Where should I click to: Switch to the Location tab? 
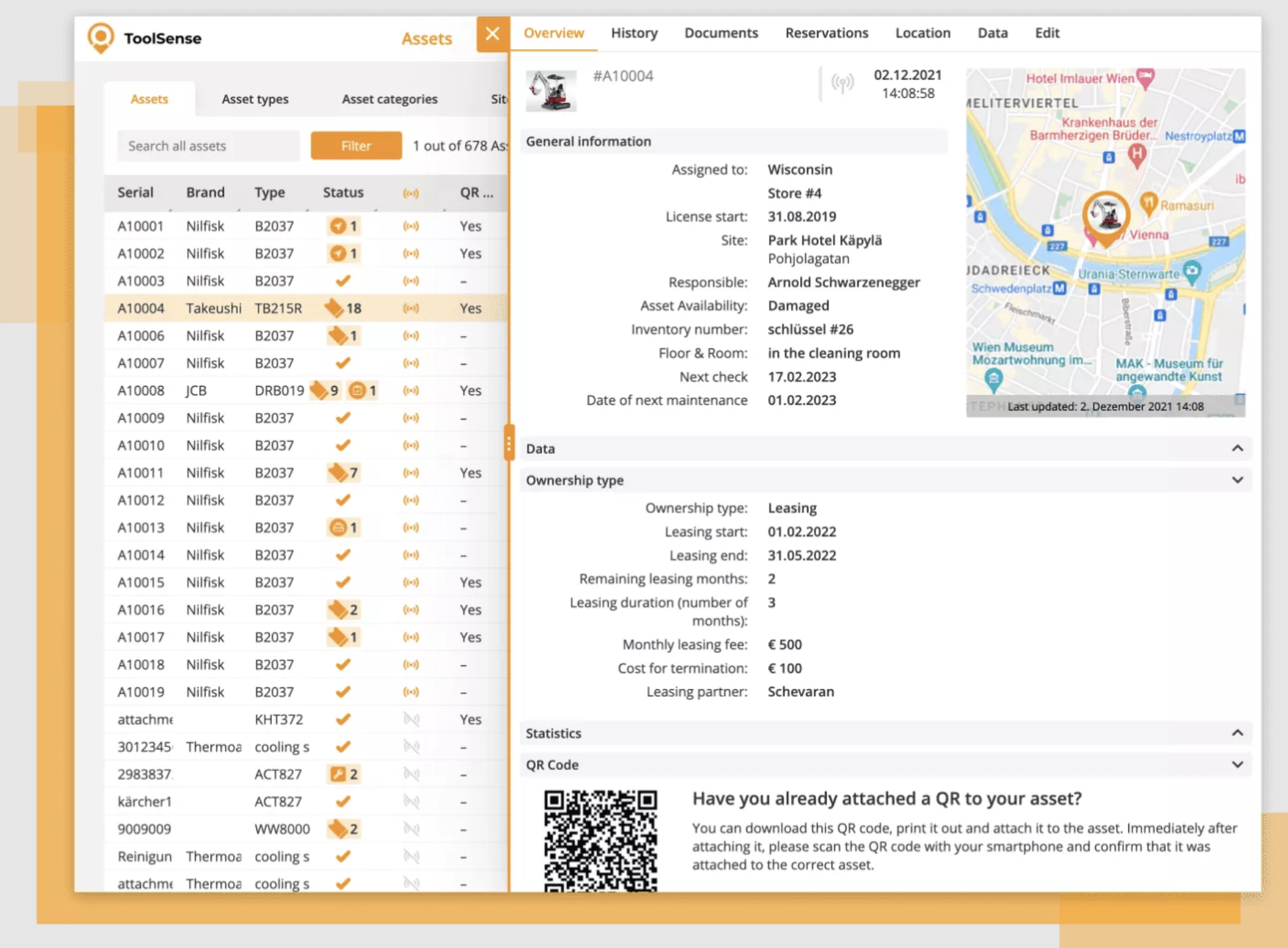[922, 33]
